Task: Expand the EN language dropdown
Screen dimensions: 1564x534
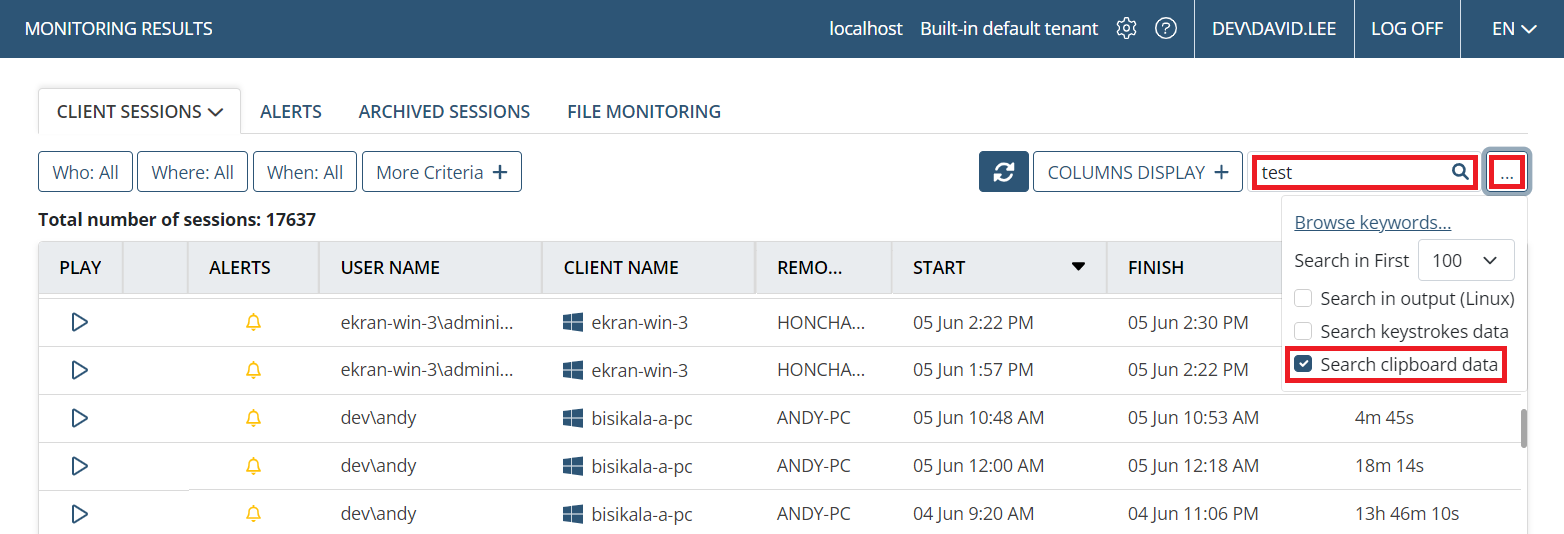Action: click(x=1513, y=29)
